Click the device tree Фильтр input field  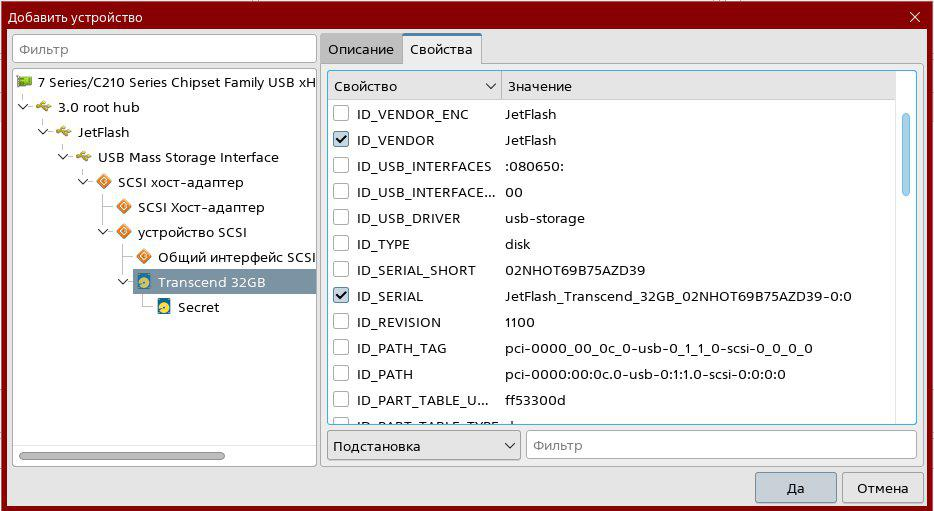pos(164,48)
